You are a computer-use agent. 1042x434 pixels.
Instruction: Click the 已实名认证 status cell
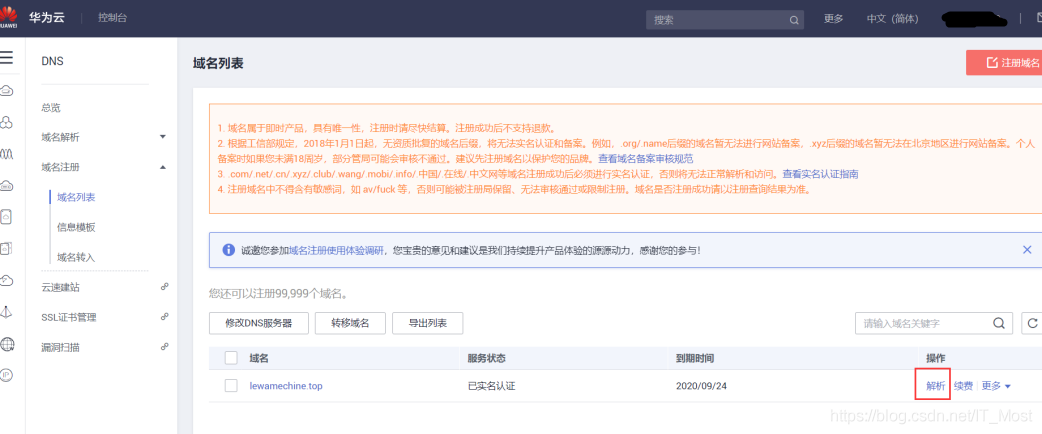click(491, 385)
